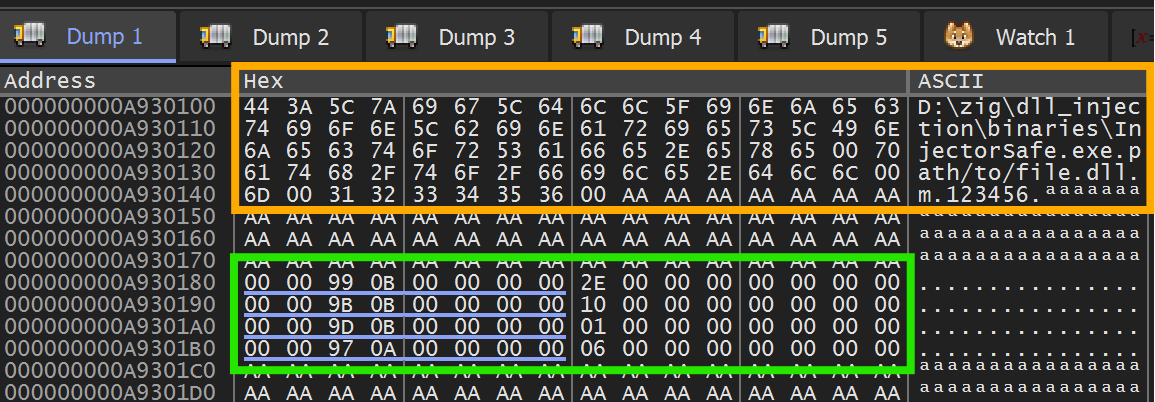Click ASCII text 'D:\zig\dll_injec'
The image size is (1155, 402).
tap(1028, 107)
